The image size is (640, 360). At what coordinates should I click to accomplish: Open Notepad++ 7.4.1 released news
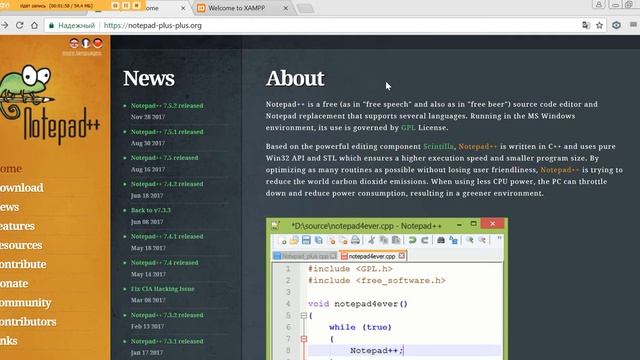coord(167,236)
